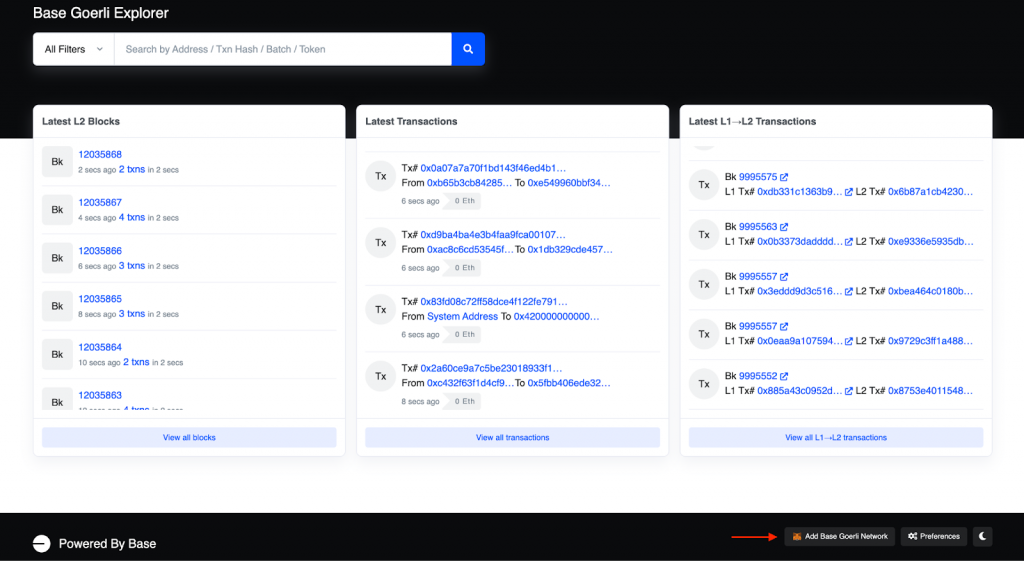Click external icon after L1 Tx 0xdb331c1363b9
The height and width of the screenshot is (561, 1024).
(848, 192)
